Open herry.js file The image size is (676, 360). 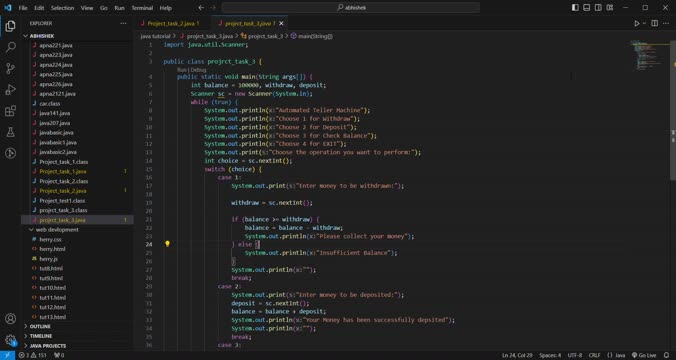(48, 259)
